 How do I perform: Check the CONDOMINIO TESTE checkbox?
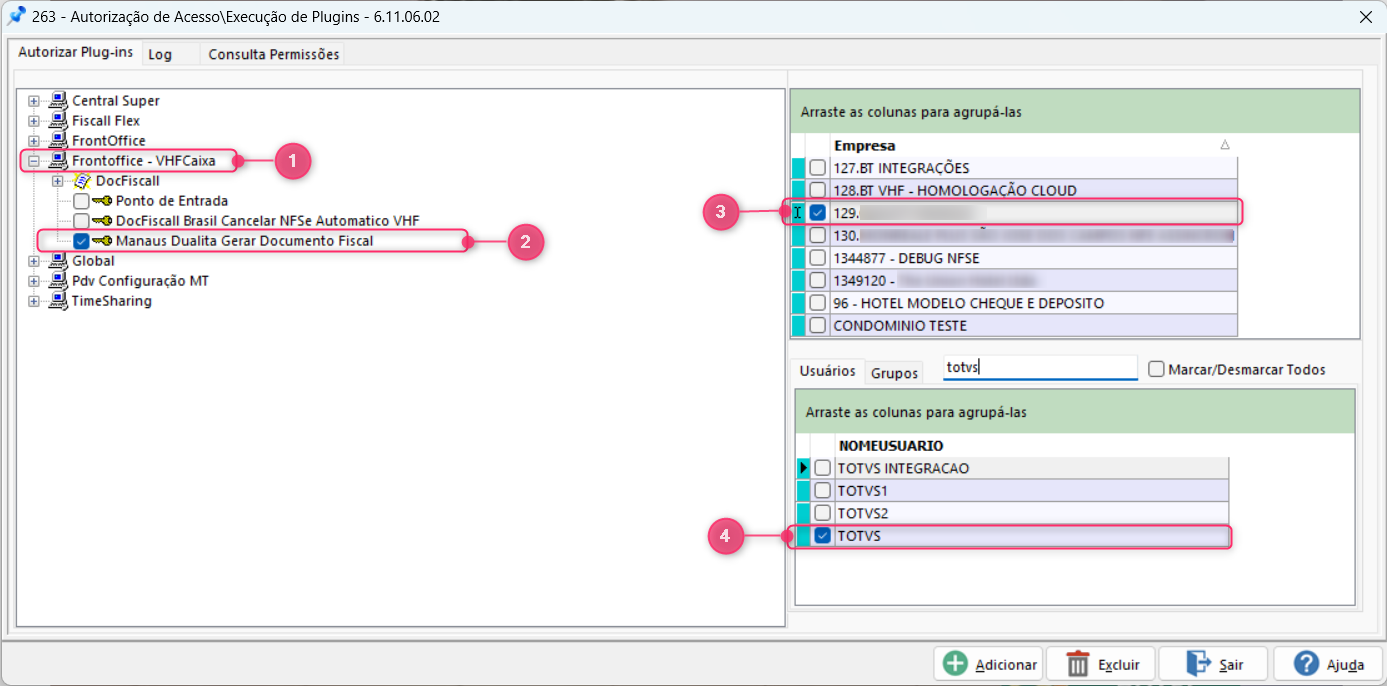tap(818, 325)
